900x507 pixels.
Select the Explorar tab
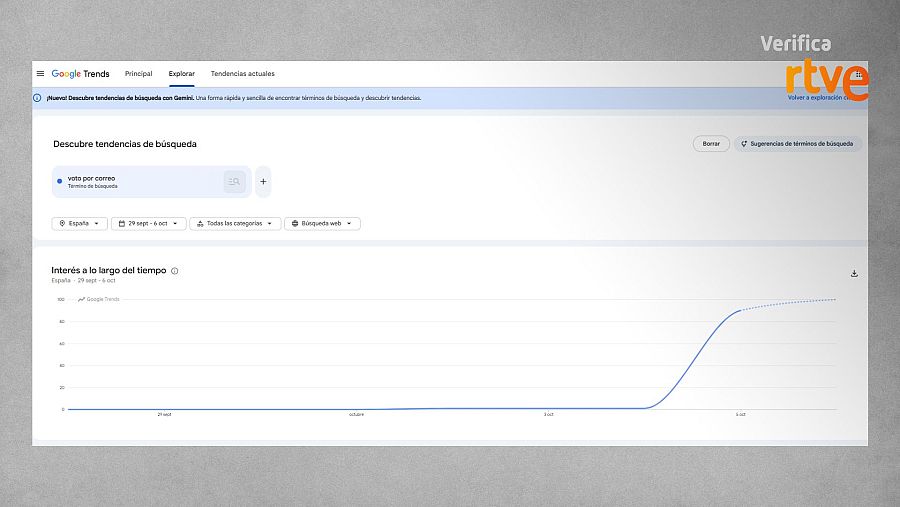coord(181,73)
